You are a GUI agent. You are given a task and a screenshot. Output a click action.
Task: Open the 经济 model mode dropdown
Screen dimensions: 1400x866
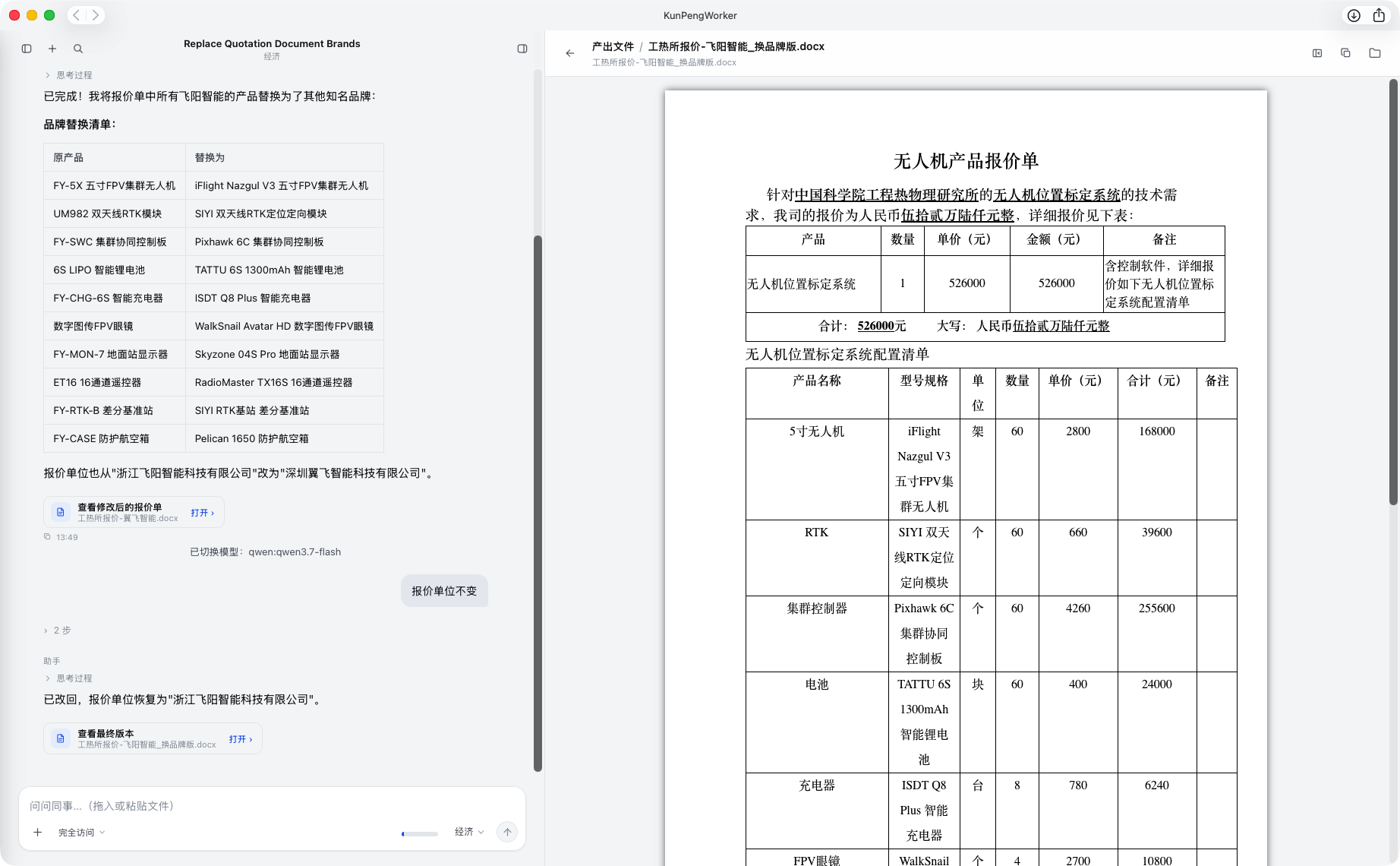[469, 832]
